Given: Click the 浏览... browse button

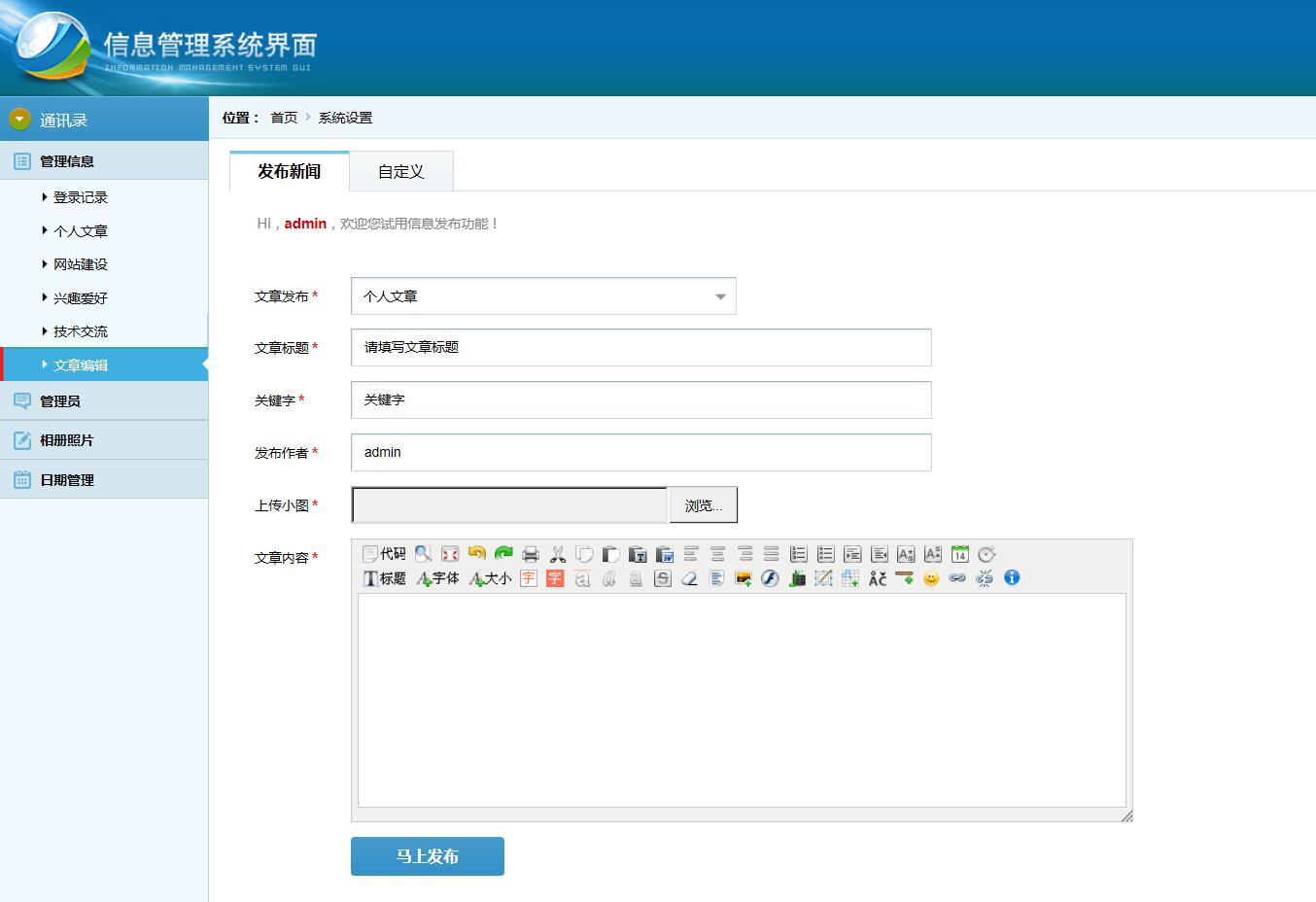Looking at the screenshot, I should pyautogui.click(x=704, y=505).
